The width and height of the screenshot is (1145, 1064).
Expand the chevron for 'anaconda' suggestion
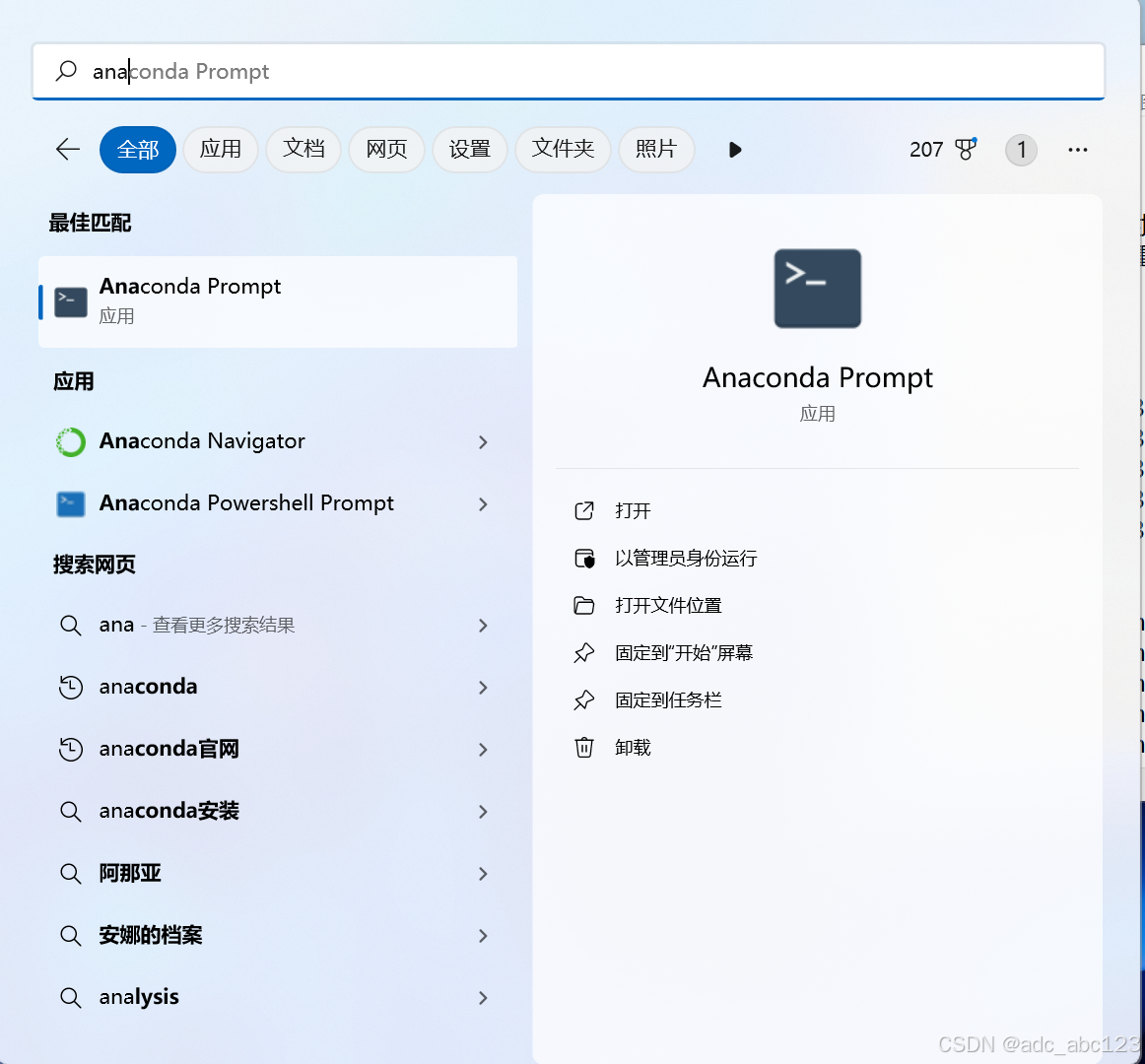pyautogui.click(x=483, y=688)
